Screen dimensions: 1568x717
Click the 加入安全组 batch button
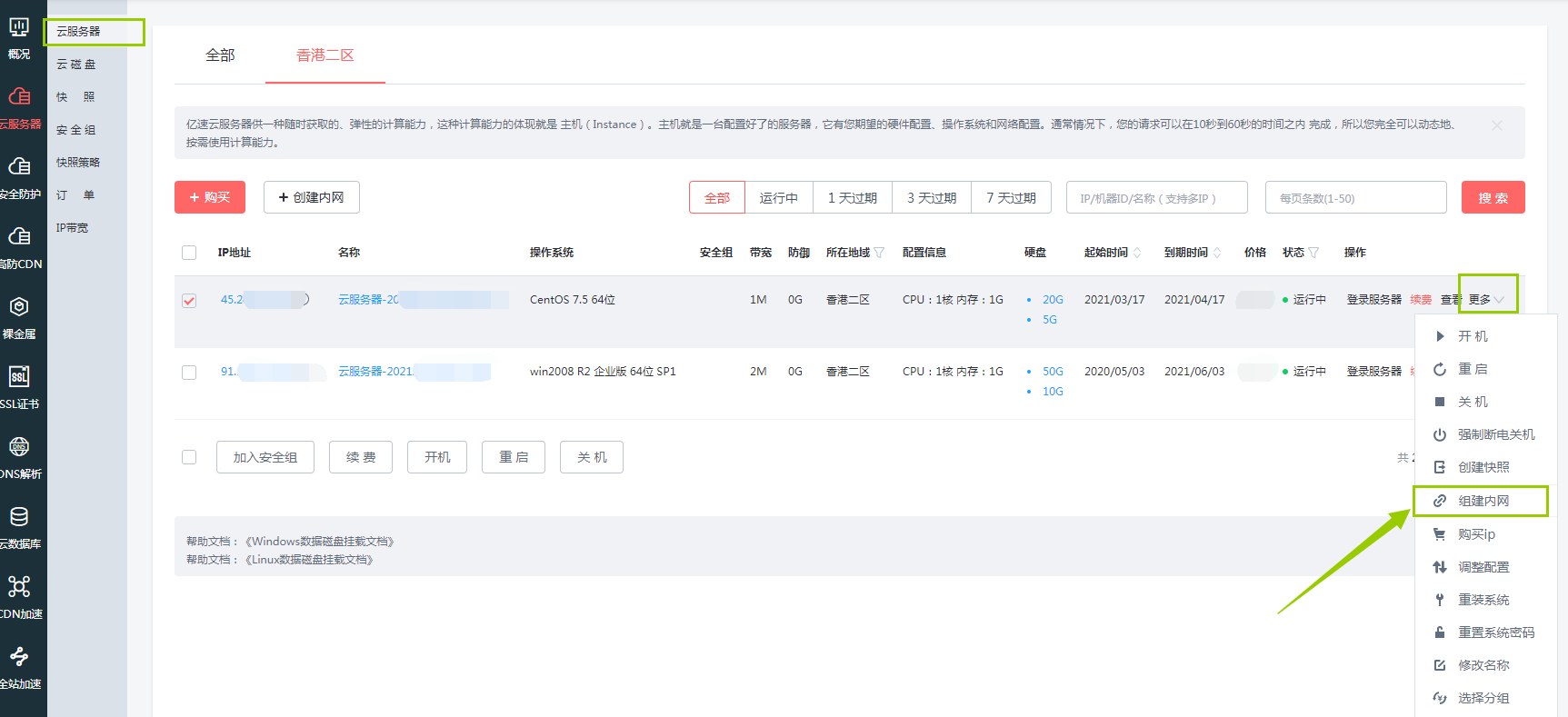(x=265, y=457)
